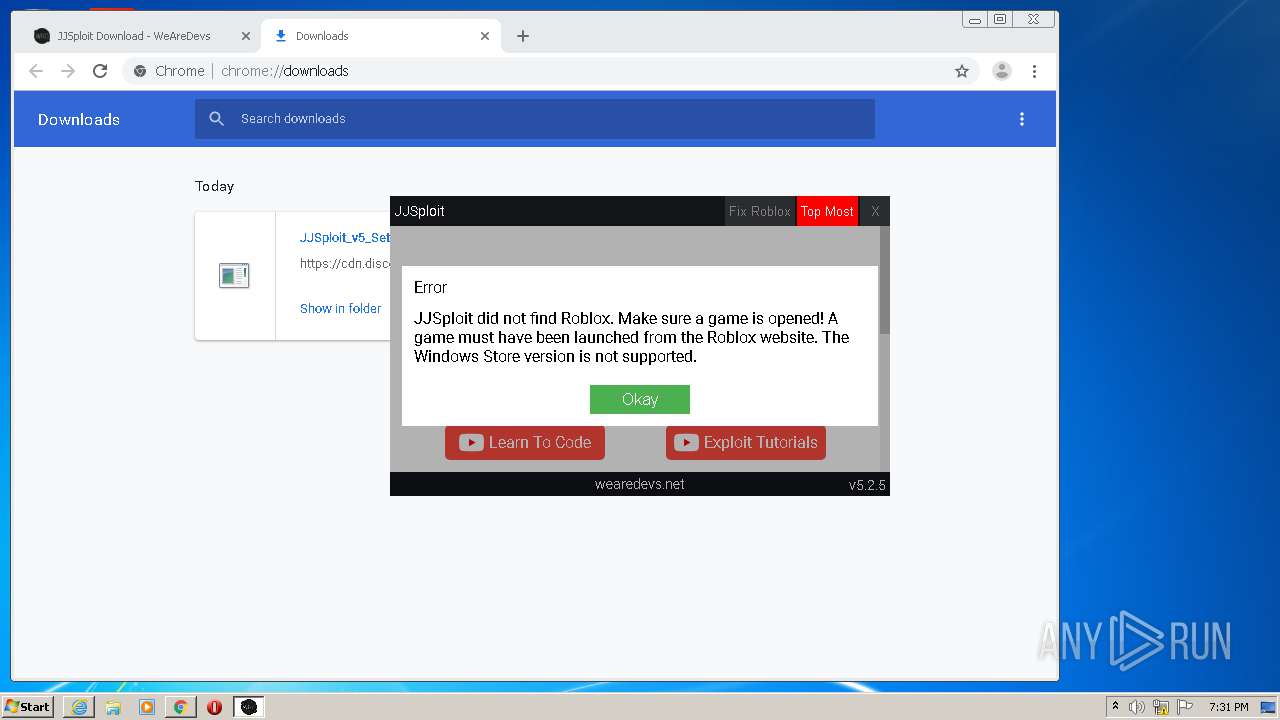Click the search magnifier icon in Downloads
Image resolution: width=1280 pixels, height=720 pixels.
[216, 119]
